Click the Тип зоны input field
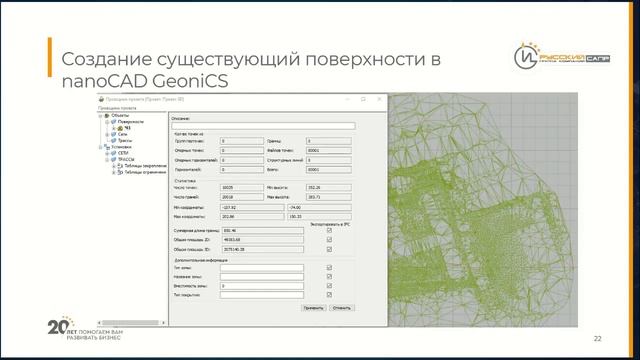This screenshot has height=360, width=640. coord(262,268)
